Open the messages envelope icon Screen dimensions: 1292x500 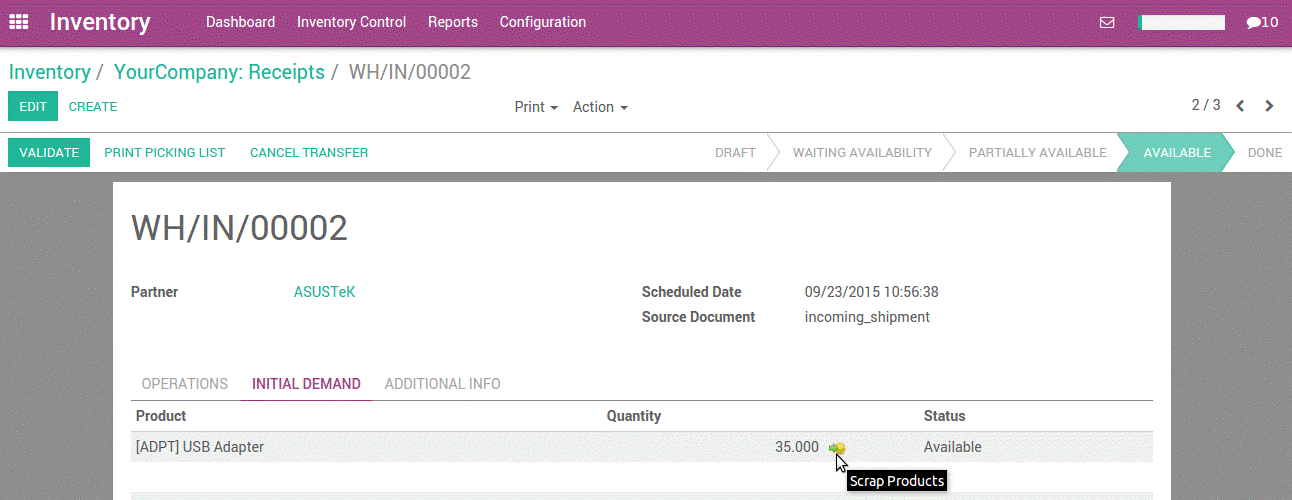tap(1107, 22)
